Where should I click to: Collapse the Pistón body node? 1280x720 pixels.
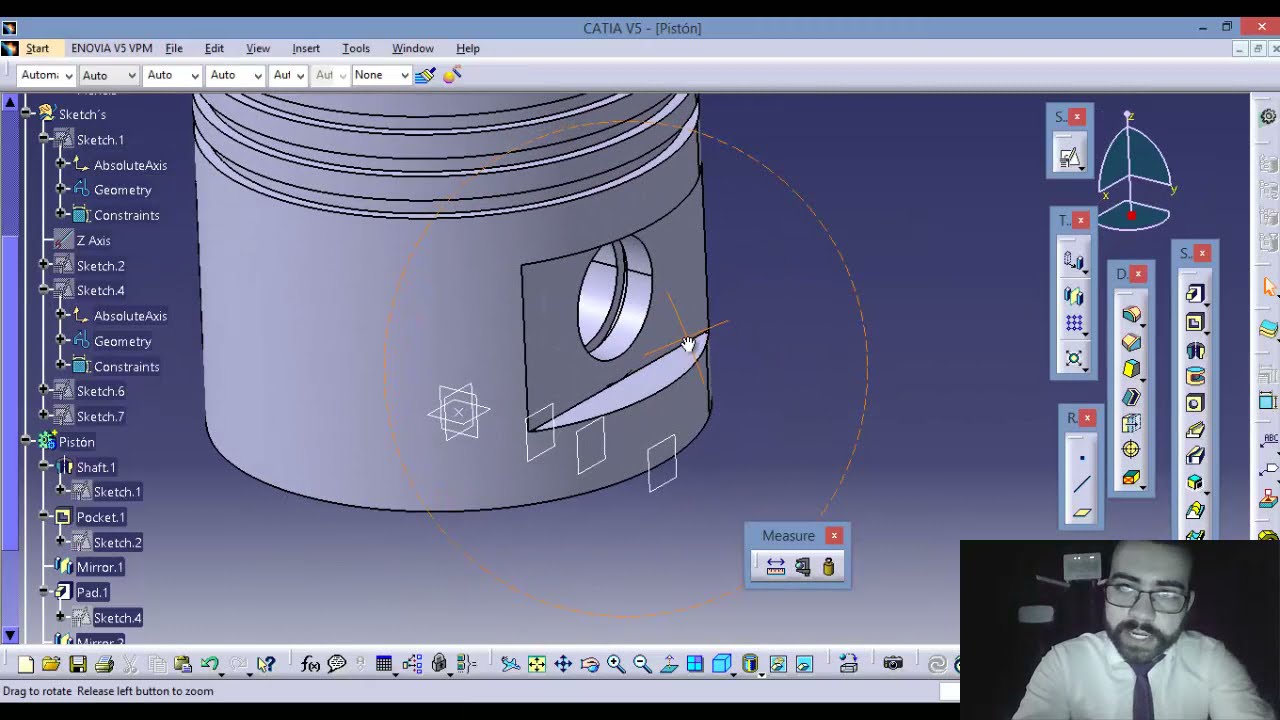27,441
